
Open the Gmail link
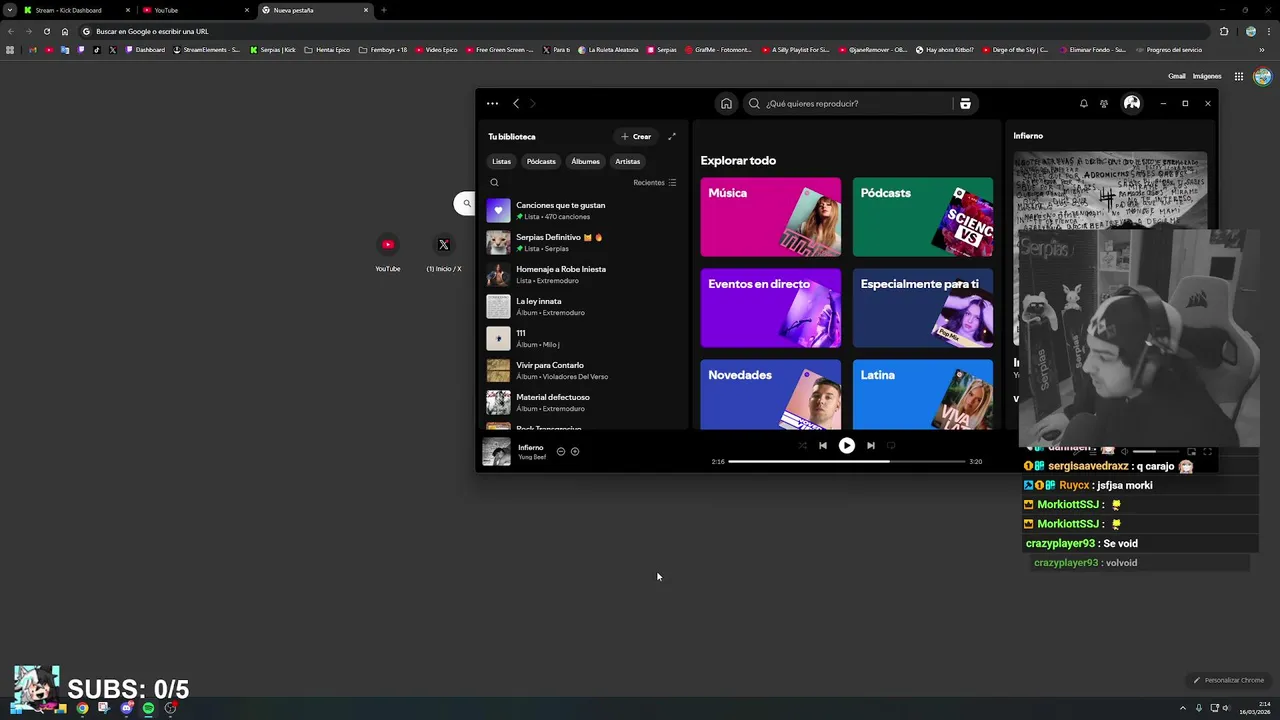1177,76
